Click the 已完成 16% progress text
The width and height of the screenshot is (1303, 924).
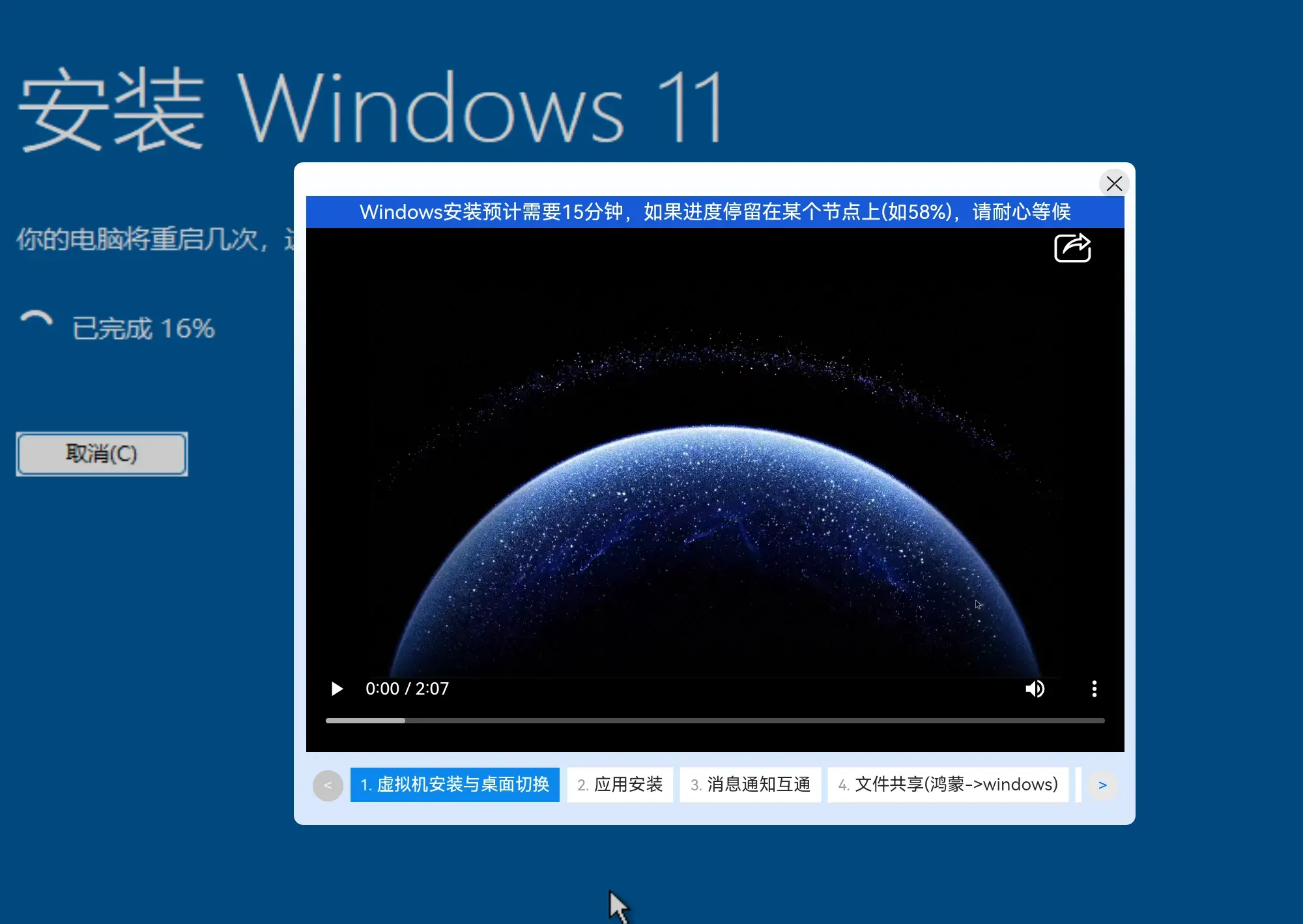click(x=143, y=328)
